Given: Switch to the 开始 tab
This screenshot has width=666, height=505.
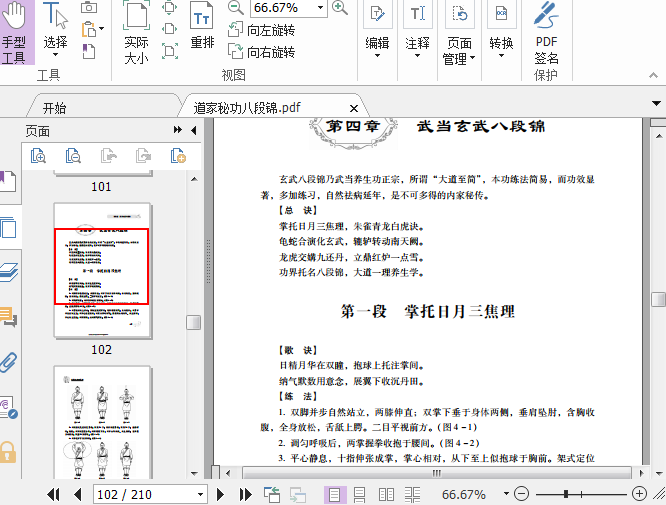Looking at the screenshot, I should tap(54, 108).
